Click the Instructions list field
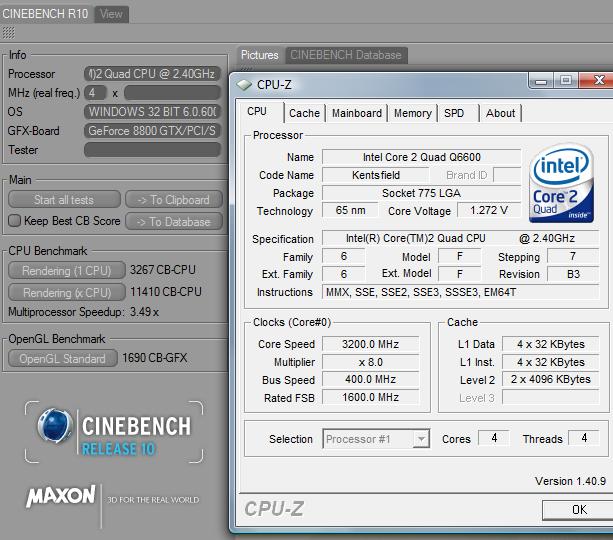The image size is (613, 540). 461,292
